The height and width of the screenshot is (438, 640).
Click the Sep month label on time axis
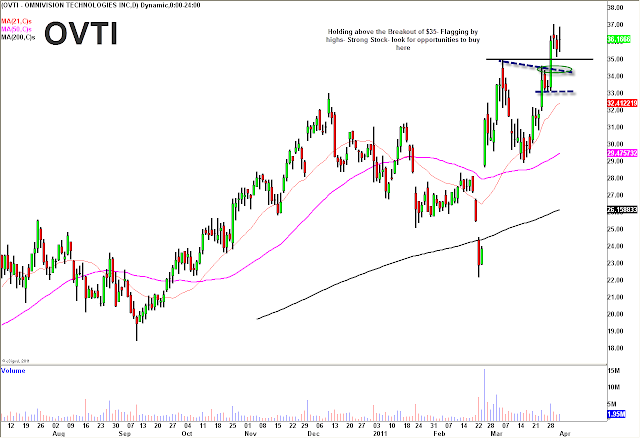coord(124,434)
